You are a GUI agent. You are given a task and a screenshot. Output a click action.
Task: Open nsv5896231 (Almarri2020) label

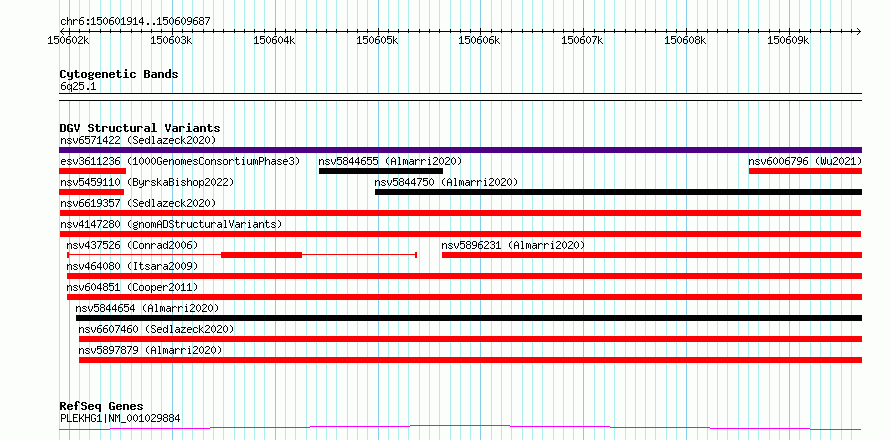pos(513,245)
